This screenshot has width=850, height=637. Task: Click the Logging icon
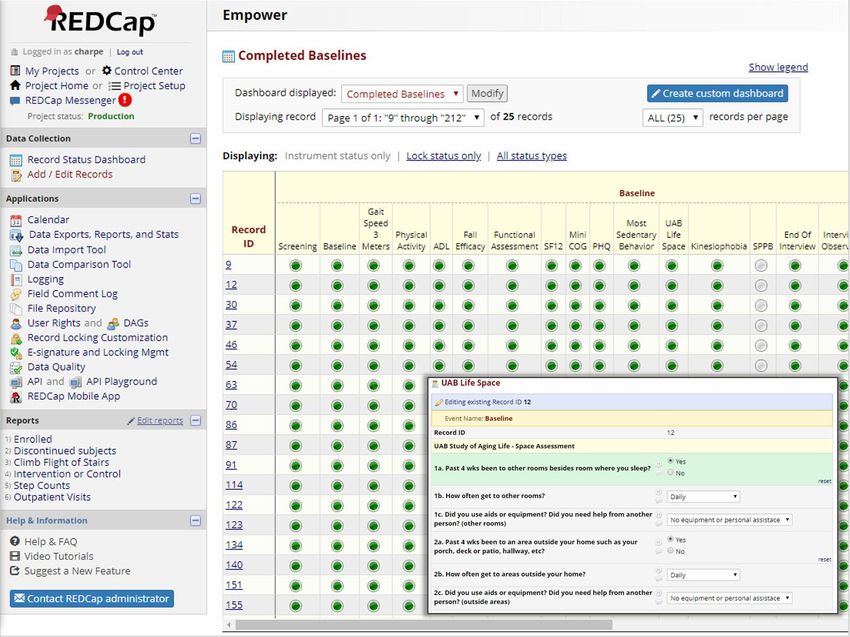click(x=16, y=280)
